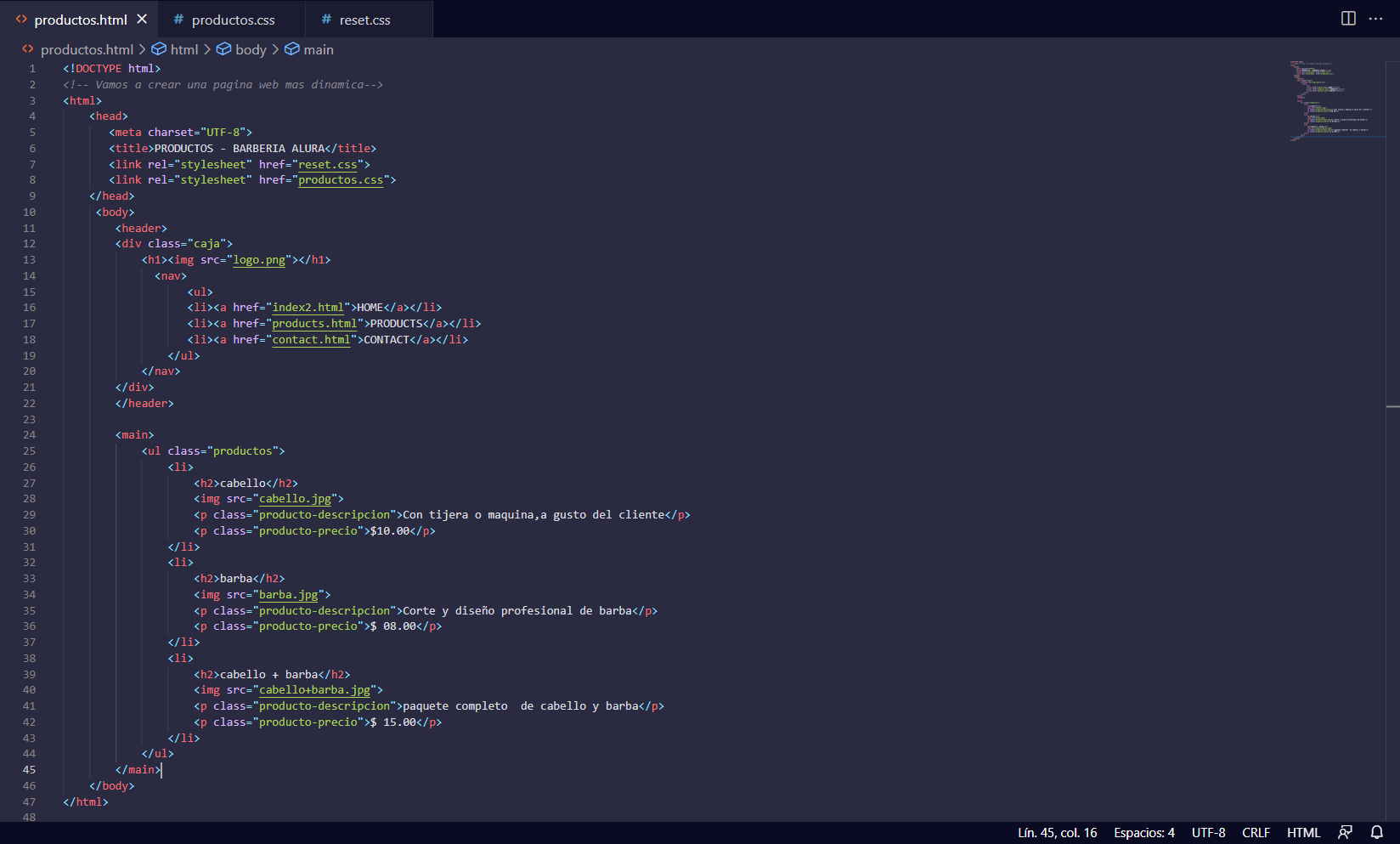Screen dimensions: 1400x844
Task: Click the div class caja line
Action: tap(174, 244)
